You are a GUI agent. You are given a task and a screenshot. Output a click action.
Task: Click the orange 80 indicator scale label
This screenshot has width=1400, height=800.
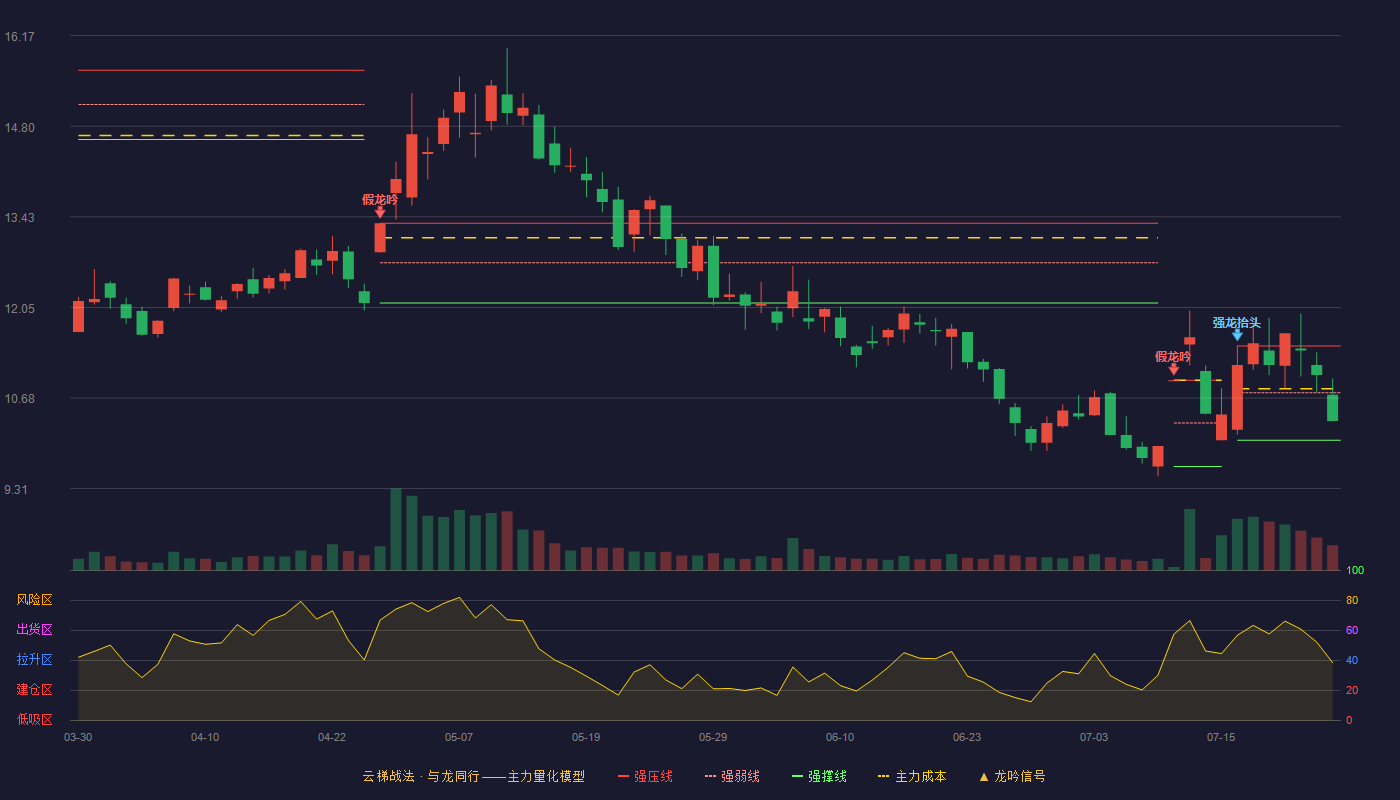tap(1352, 600)
